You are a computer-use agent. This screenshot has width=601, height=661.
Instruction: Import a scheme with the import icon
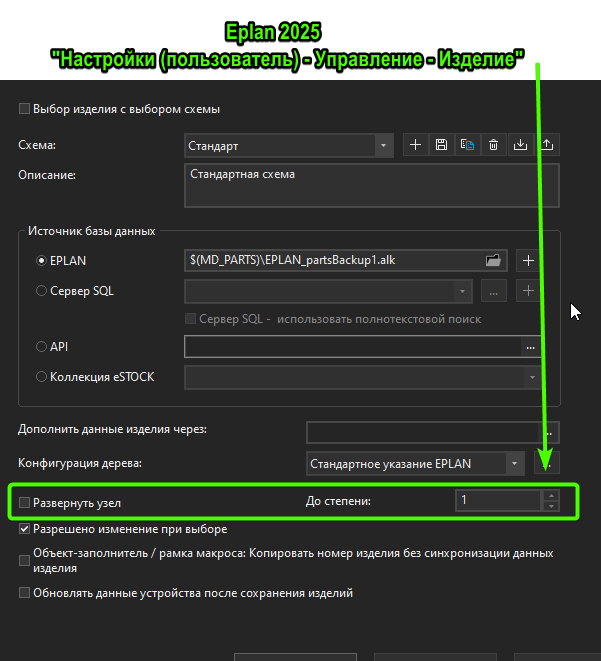[x=521, y=145]
